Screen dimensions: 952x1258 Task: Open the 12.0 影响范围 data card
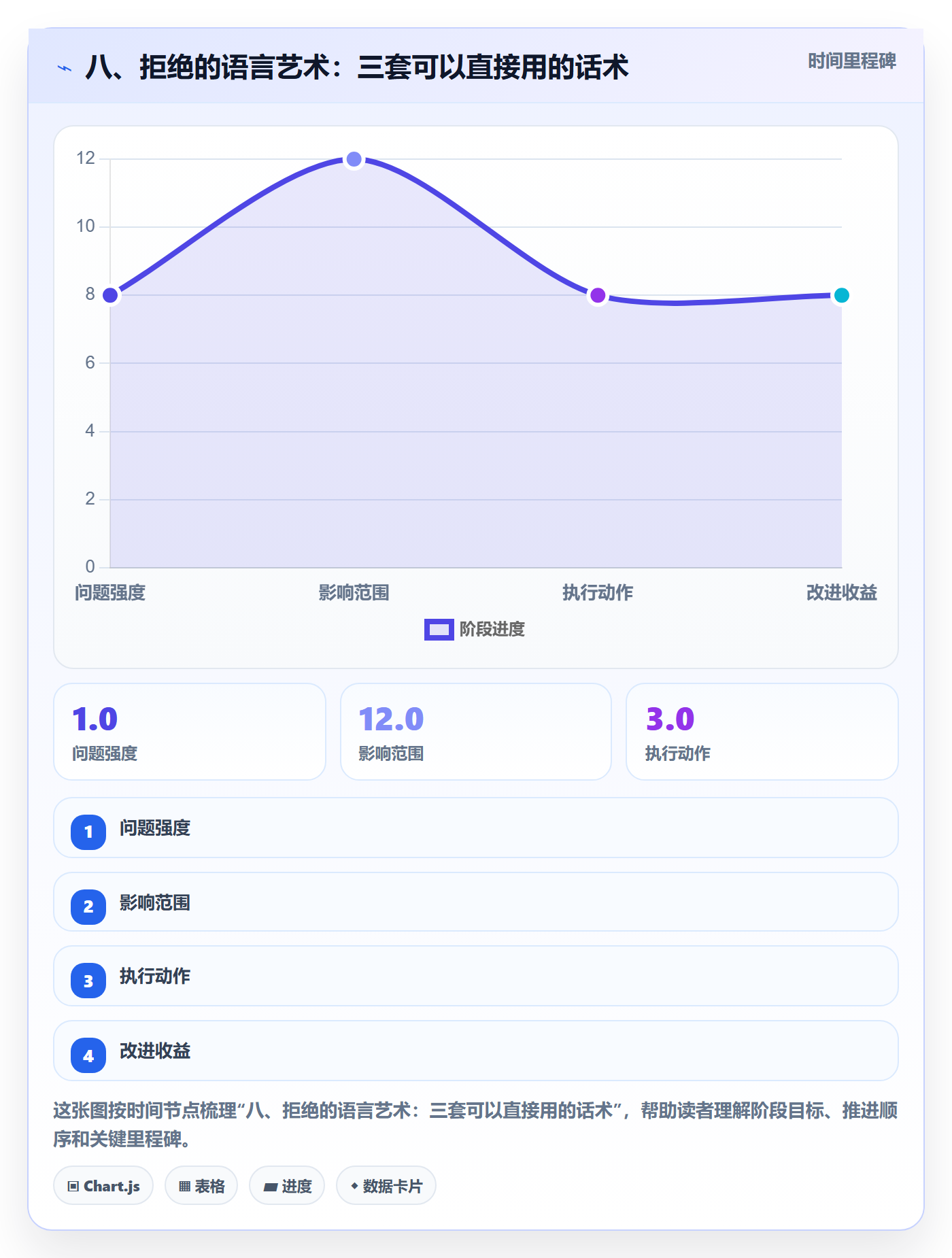476,732
